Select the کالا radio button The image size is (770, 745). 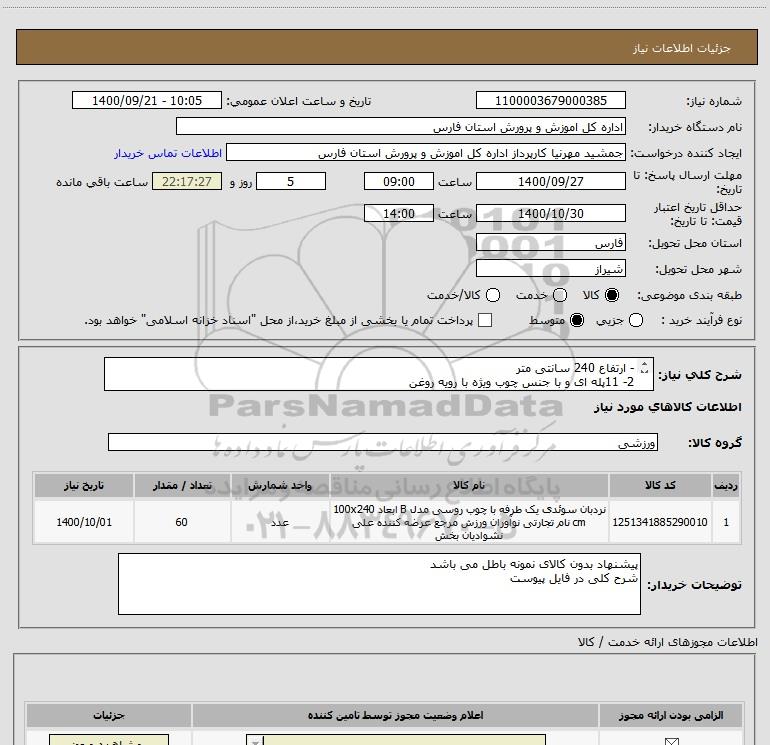(x=612, y=295)
